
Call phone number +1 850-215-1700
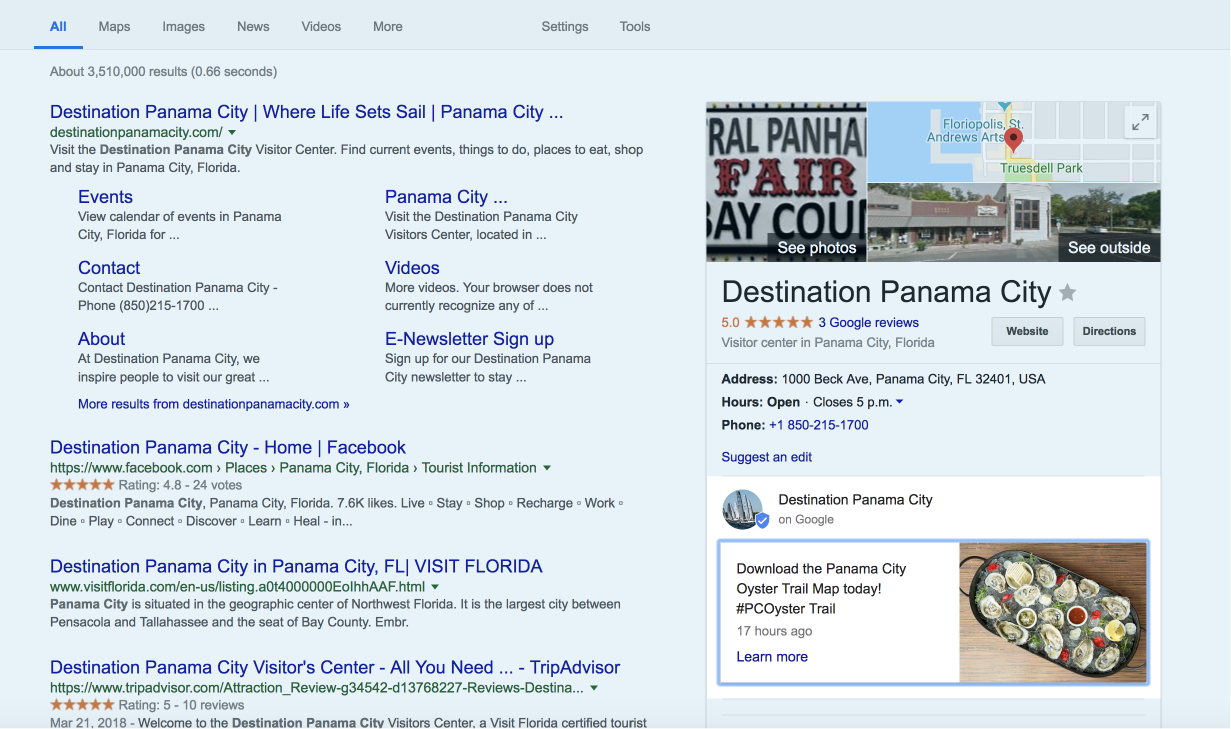click(x=818, y=425)
